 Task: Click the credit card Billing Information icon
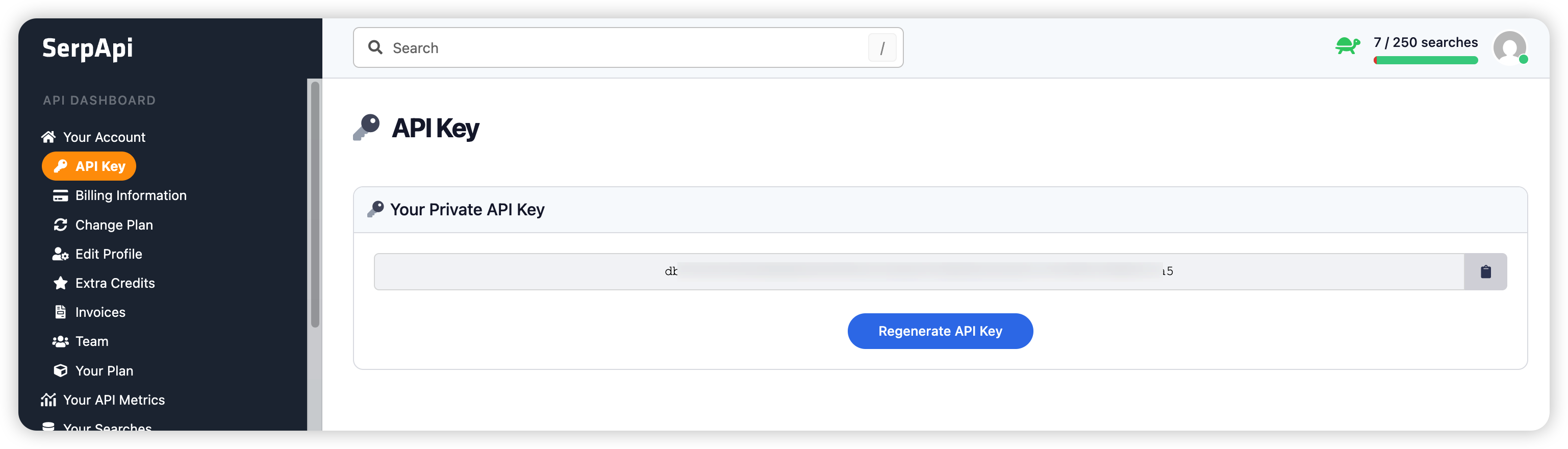60,195
